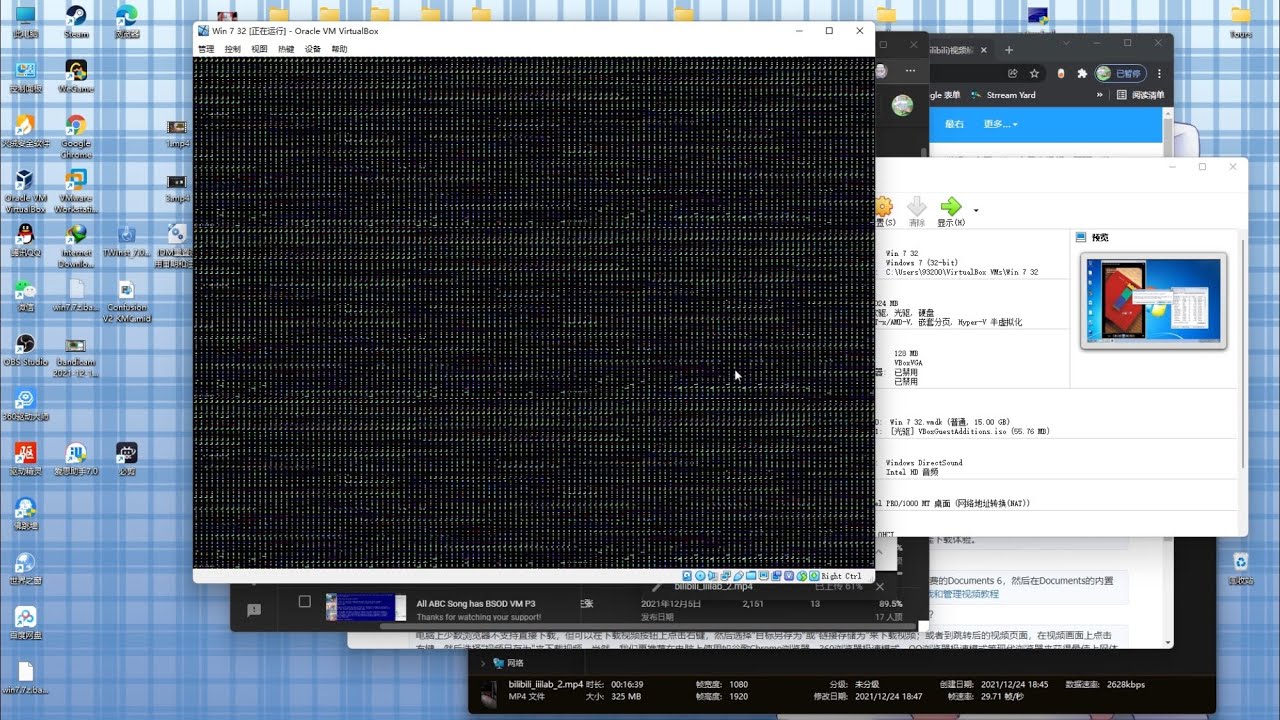Click the Chrome extensions puzzle icon
This screenshot has width=1280, height=720.
click(x=1082, y=73)
